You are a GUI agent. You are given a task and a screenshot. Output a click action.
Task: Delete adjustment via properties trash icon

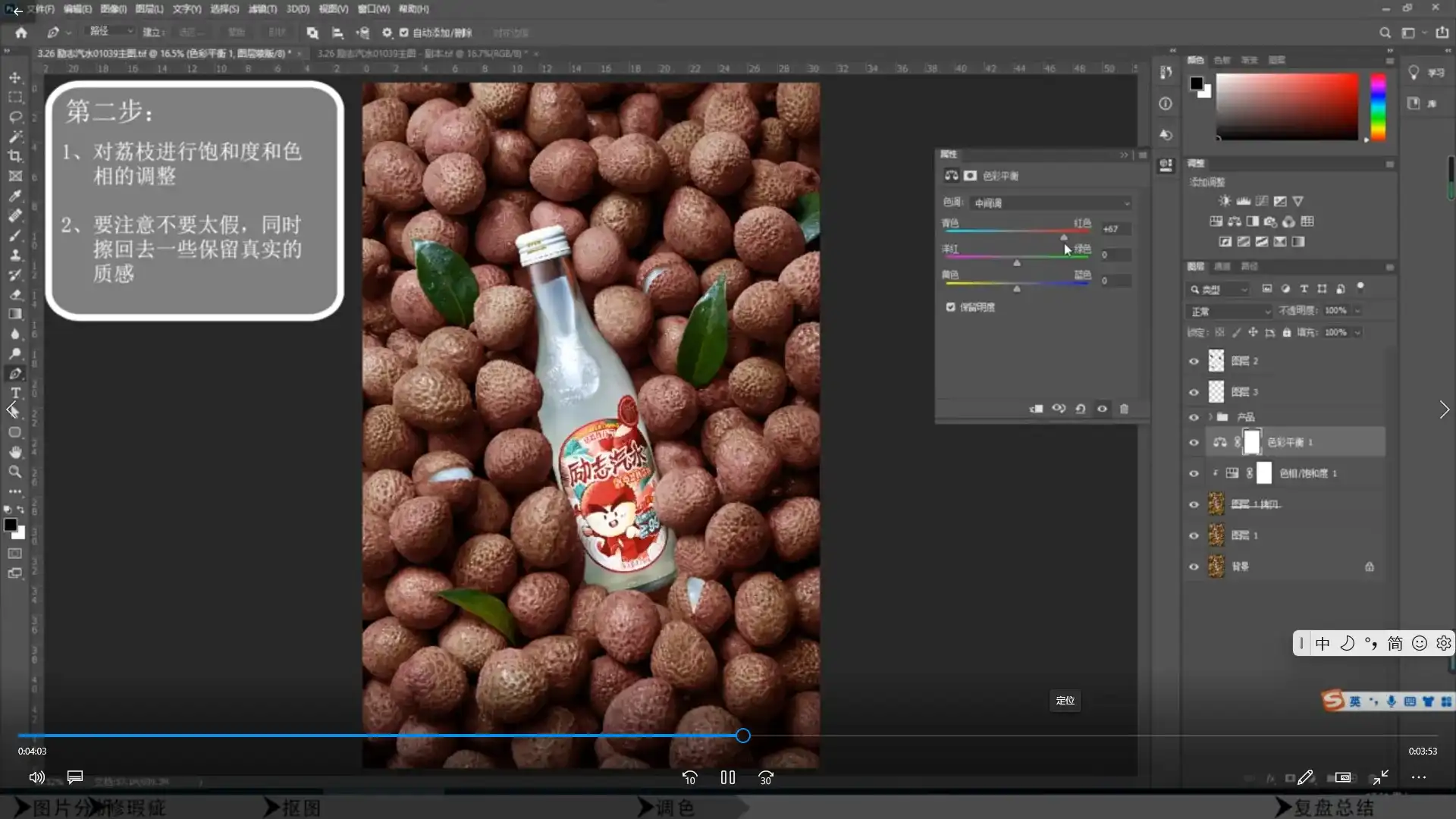tap(1124, 409)
